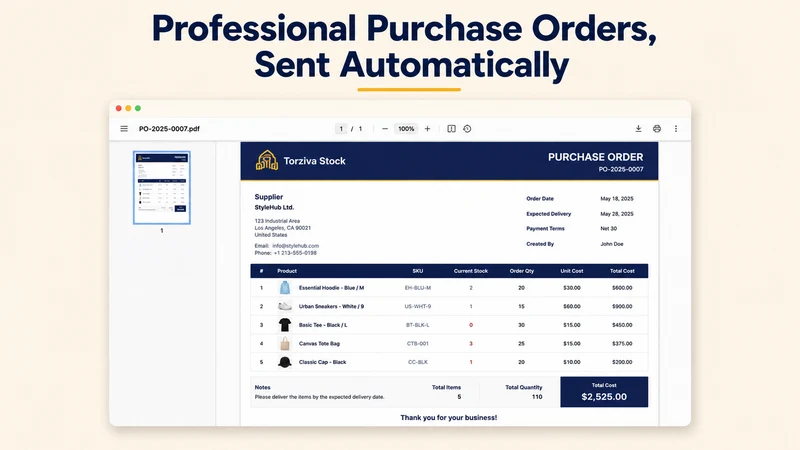Click the green maximize window dot

(x=138, y=108)
